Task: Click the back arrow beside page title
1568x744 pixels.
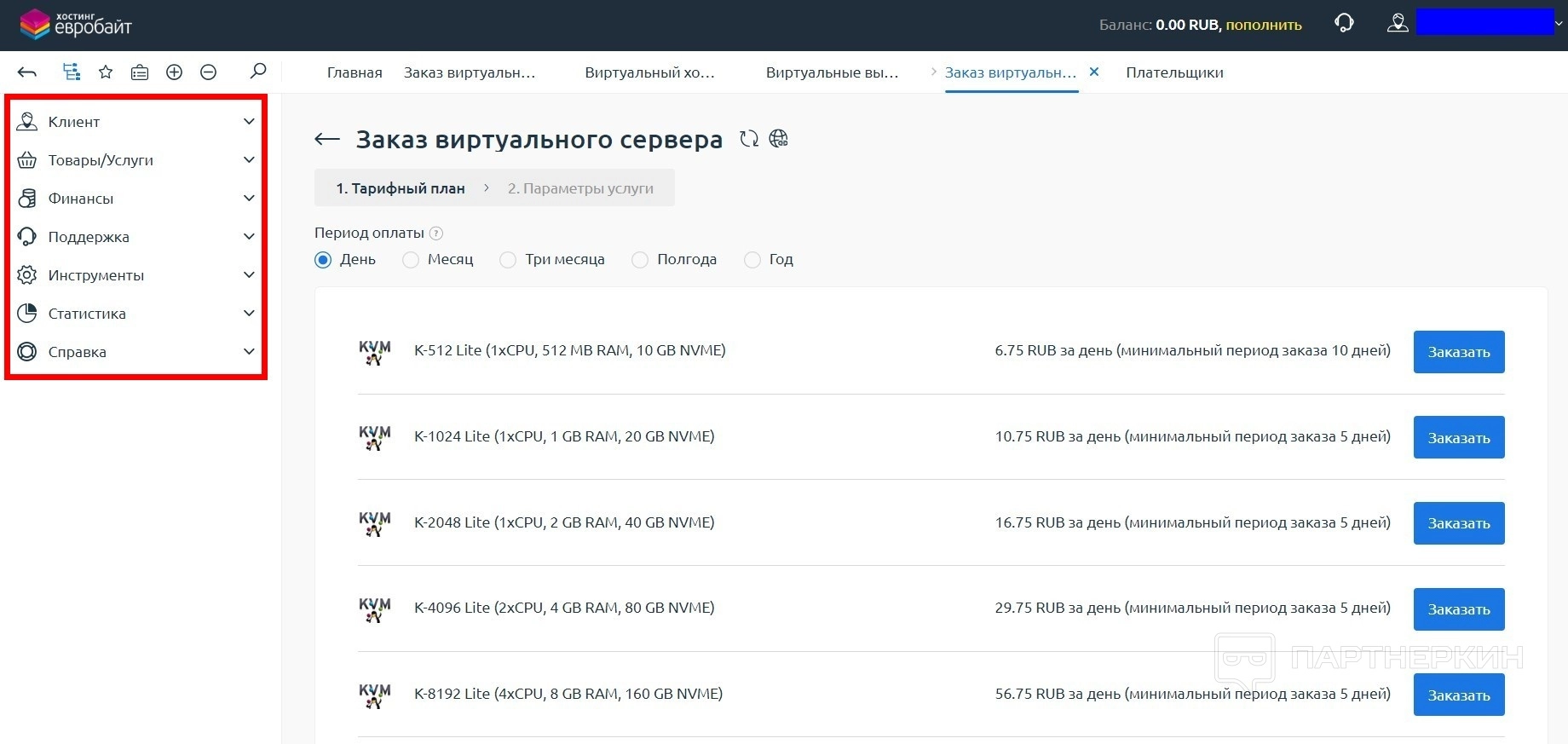Action: pyautogui.click(x=327, y=140)
